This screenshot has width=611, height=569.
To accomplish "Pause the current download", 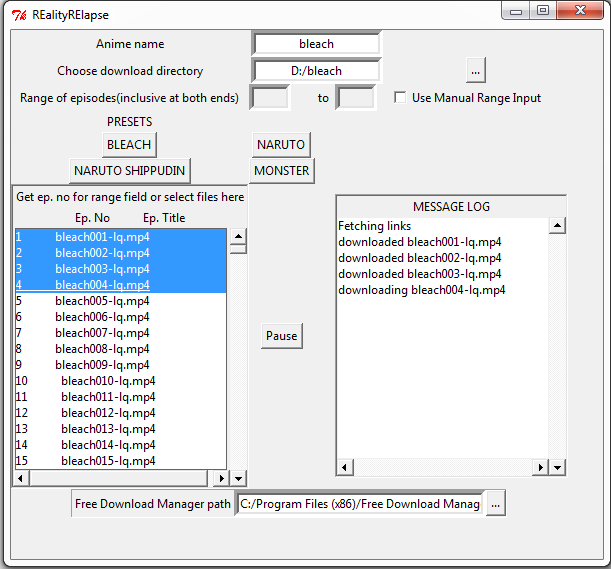I will click(x=281, y=336).
